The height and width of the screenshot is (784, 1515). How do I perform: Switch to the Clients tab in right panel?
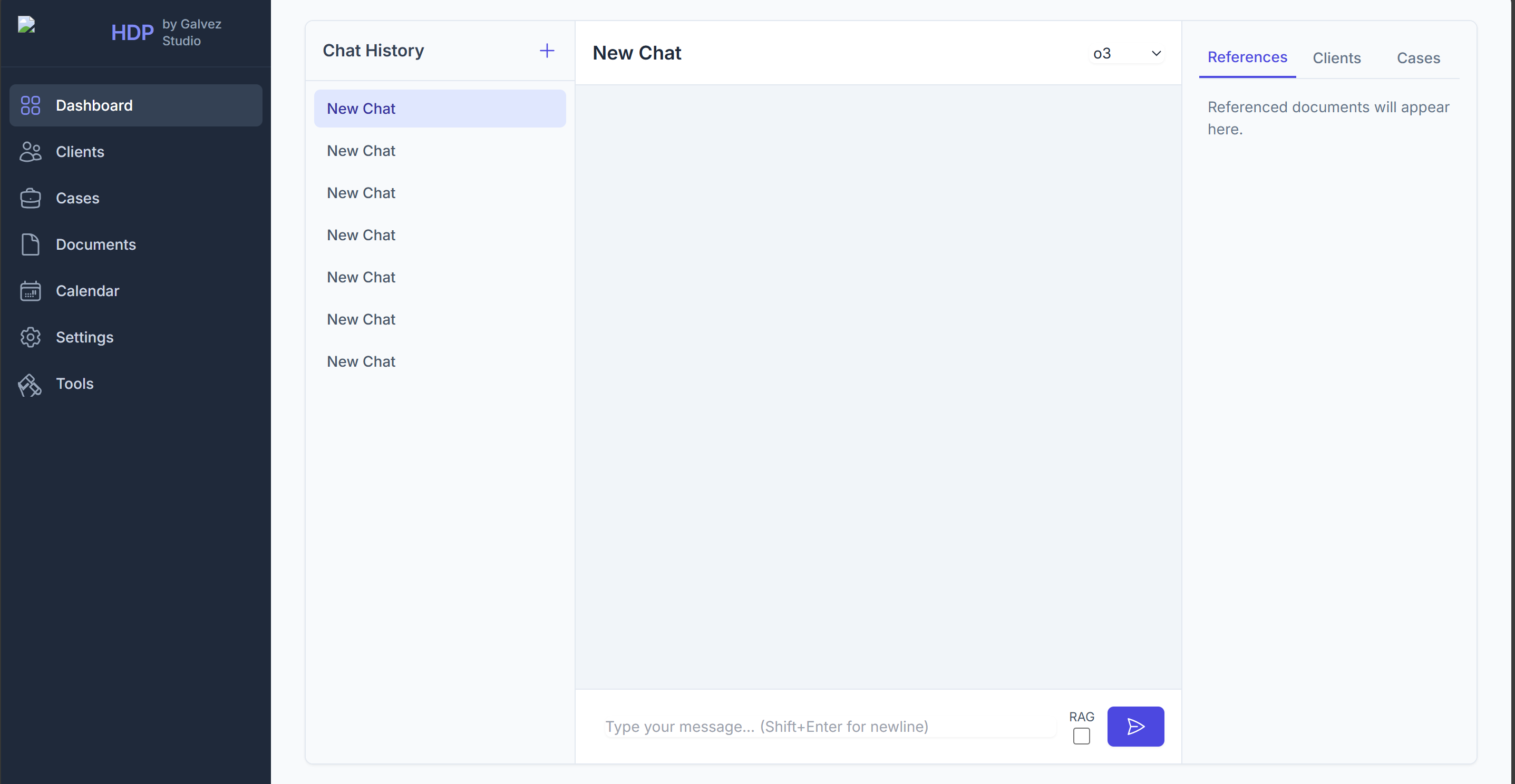(1336, 57)
